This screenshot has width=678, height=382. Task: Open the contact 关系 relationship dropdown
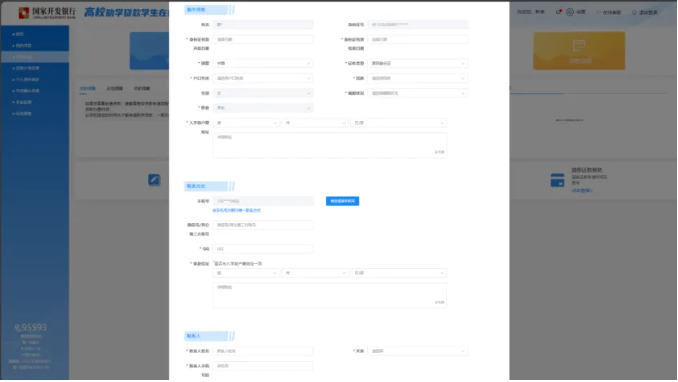coord(418,351)
